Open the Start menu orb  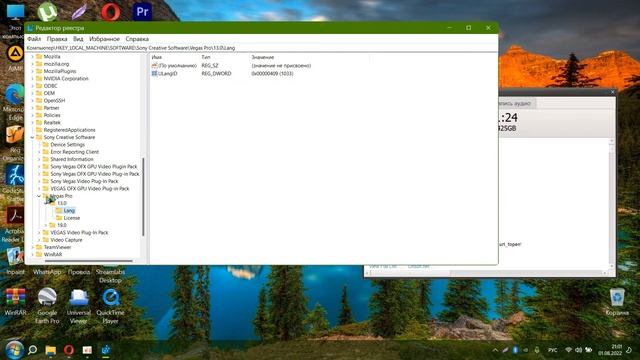click(x=14, y=350)
